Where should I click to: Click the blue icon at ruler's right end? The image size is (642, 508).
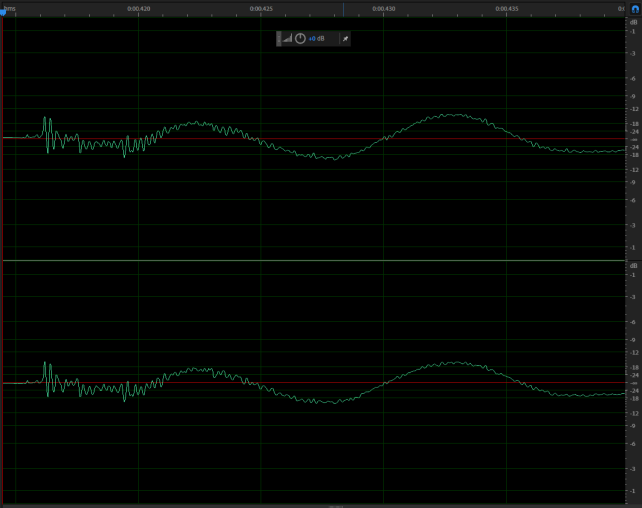(x=635, y=9)
